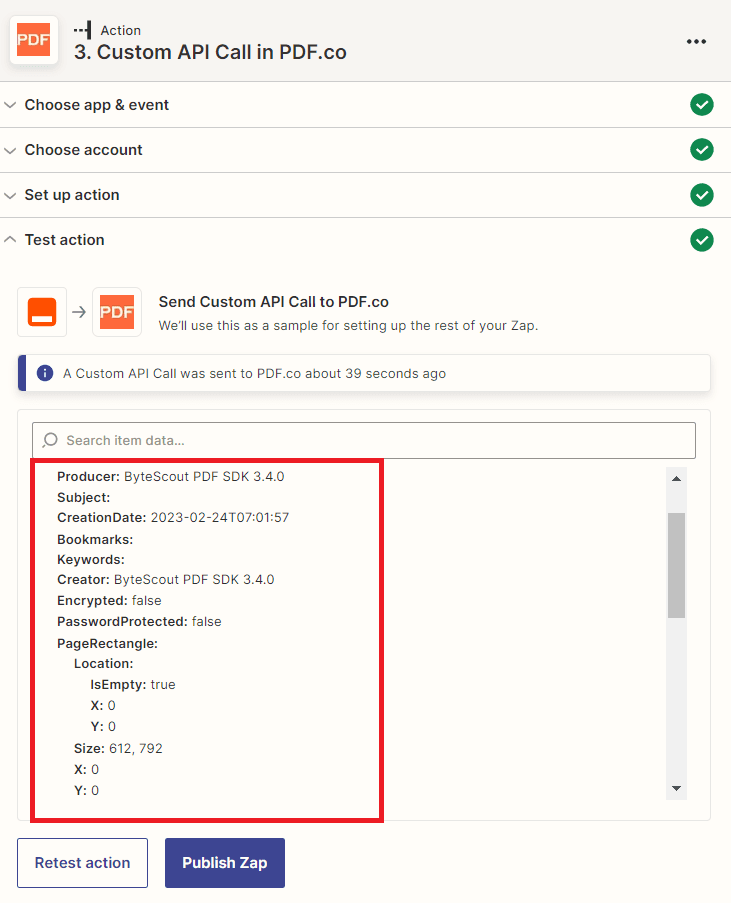Screen dimensions: 731x903
Task: Click the scrollbar thumb in the results panel
Action: (x=677, y=565)
